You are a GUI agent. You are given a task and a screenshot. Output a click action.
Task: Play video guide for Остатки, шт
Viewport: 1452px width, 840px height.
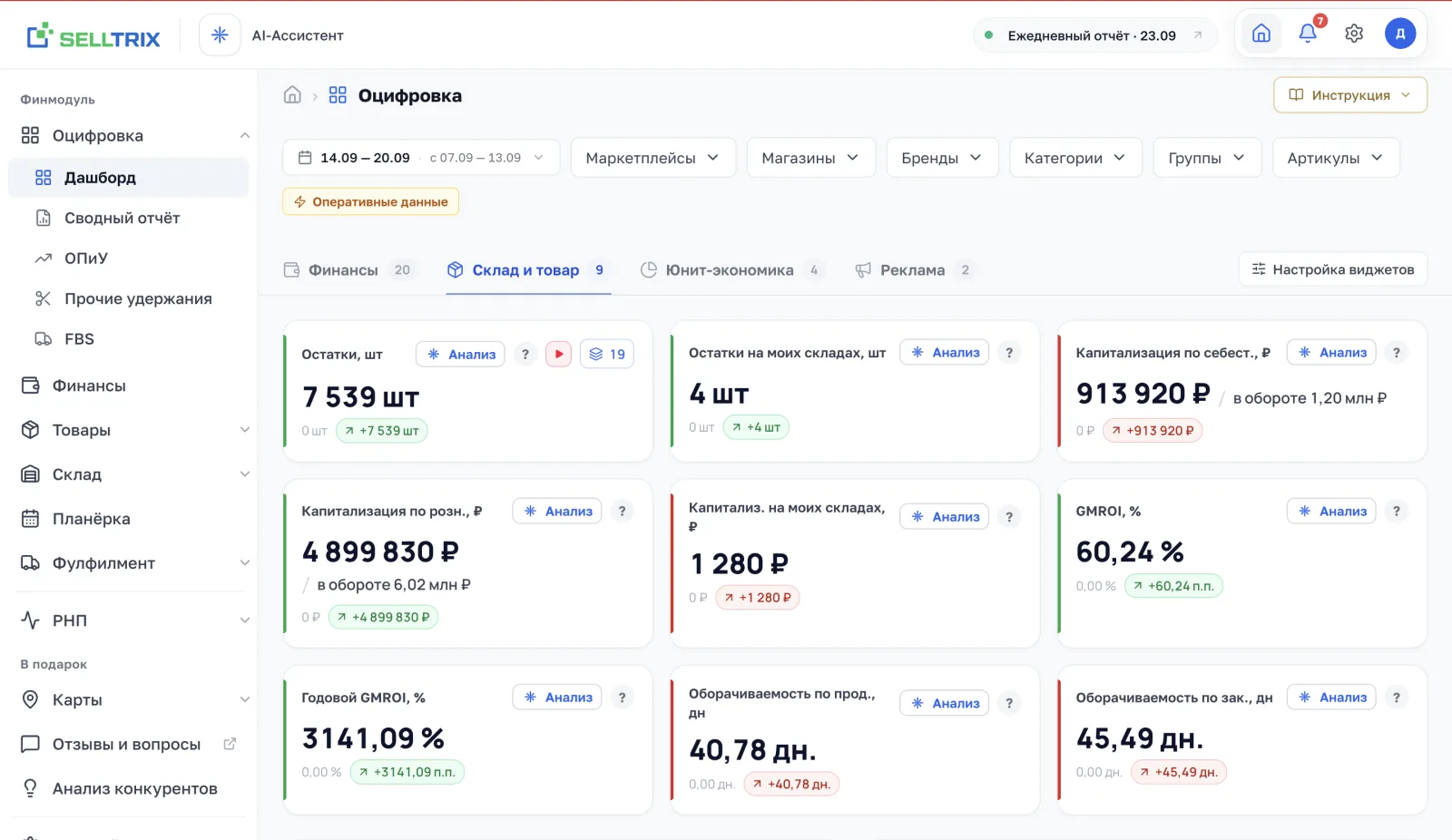click(558, 354)
